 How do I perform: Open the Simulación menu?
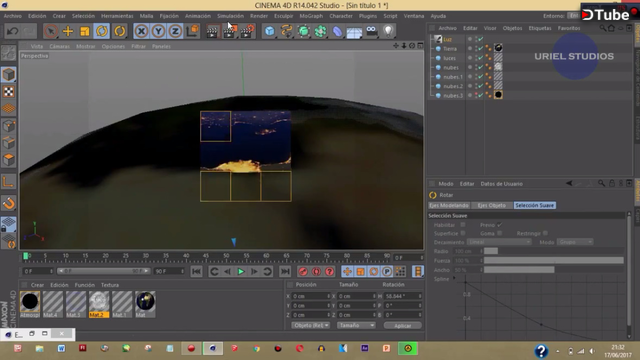(230, 16)
